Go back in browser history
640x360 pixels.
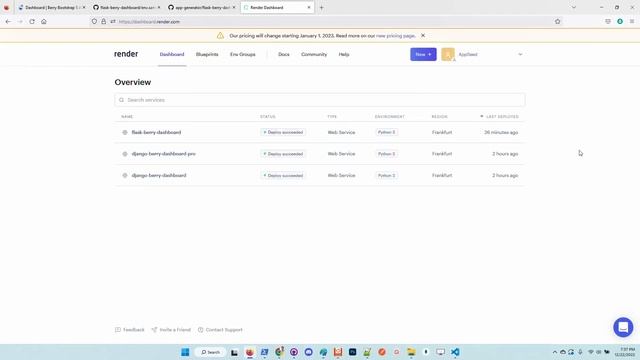pos(8,22)
